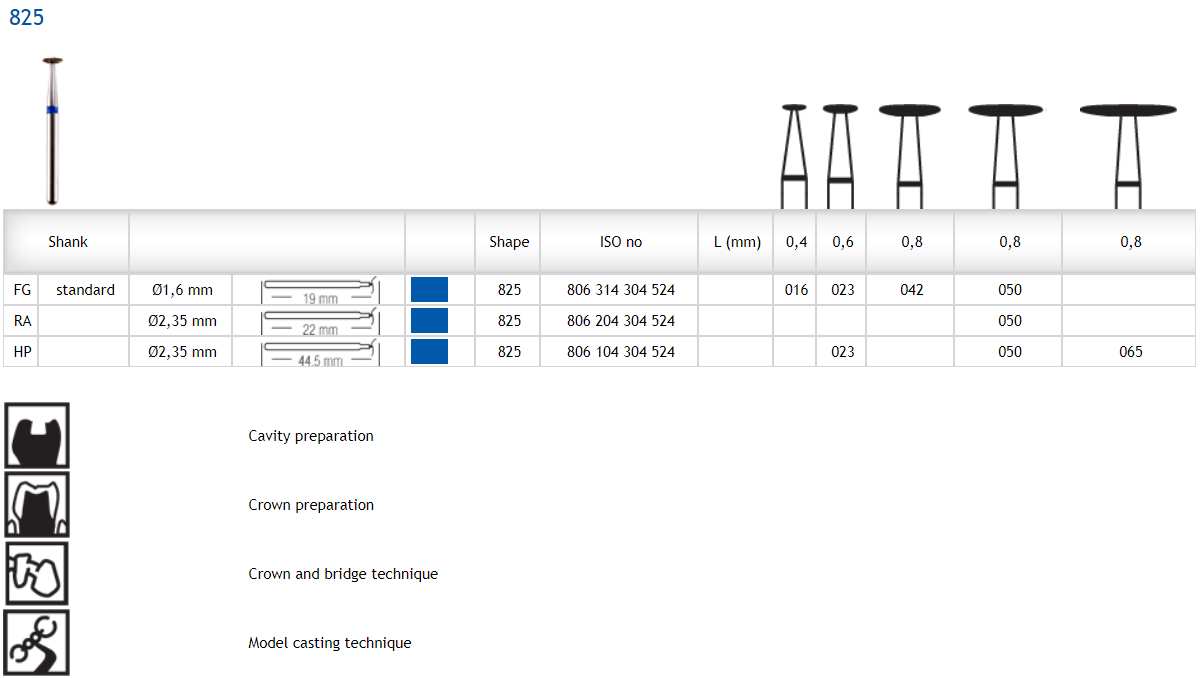Image resolution: width=1202 pixels, height=678 pixels.
Task: Select size 023 in the HP row
Action: [842, 352]
